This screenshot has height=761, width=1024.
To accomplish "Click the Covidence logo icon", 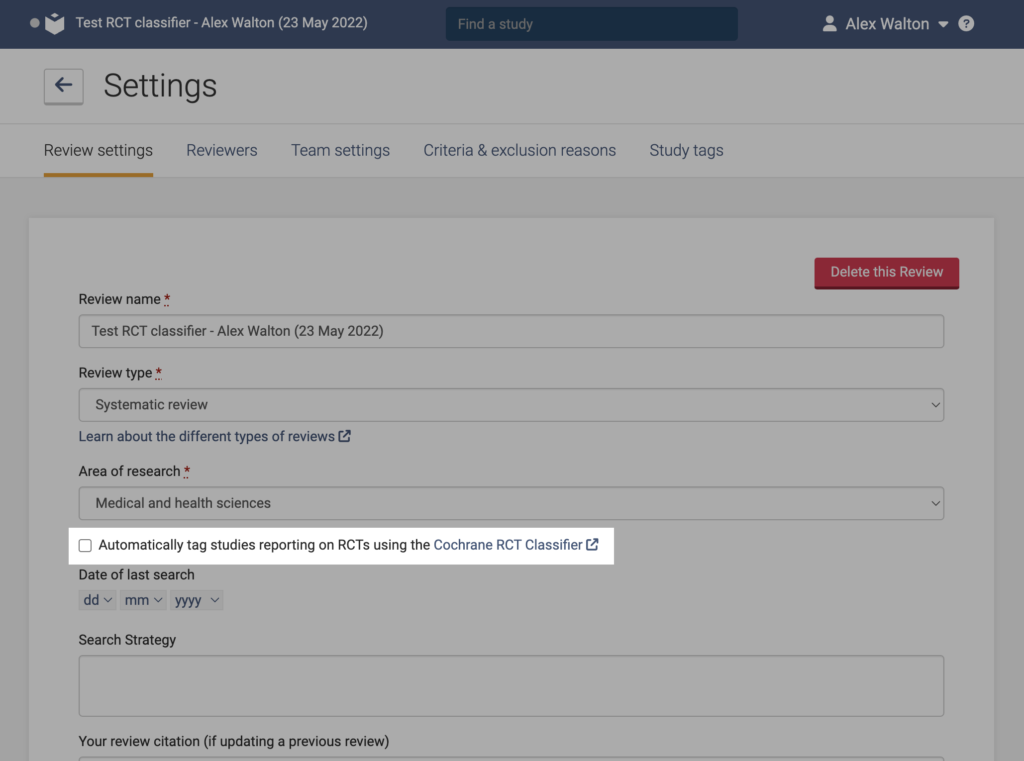I will pyautogui.click(x=55, y=24).
